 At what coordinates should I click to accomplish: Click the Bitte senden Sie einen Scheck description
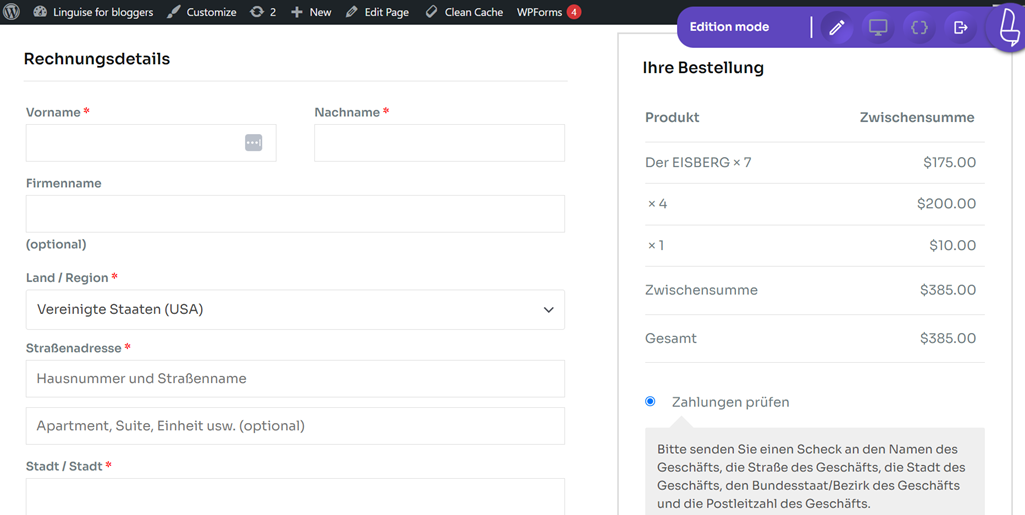pos(811,476)
